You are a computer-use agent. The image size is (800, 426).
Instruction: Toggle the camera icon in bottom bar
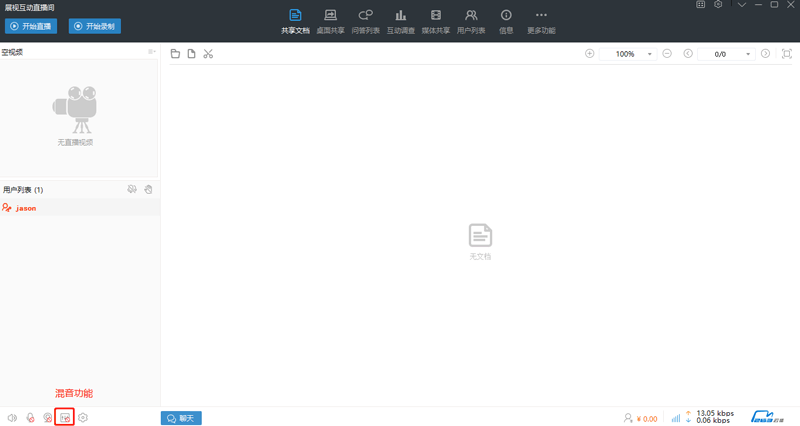pos(47,417)
